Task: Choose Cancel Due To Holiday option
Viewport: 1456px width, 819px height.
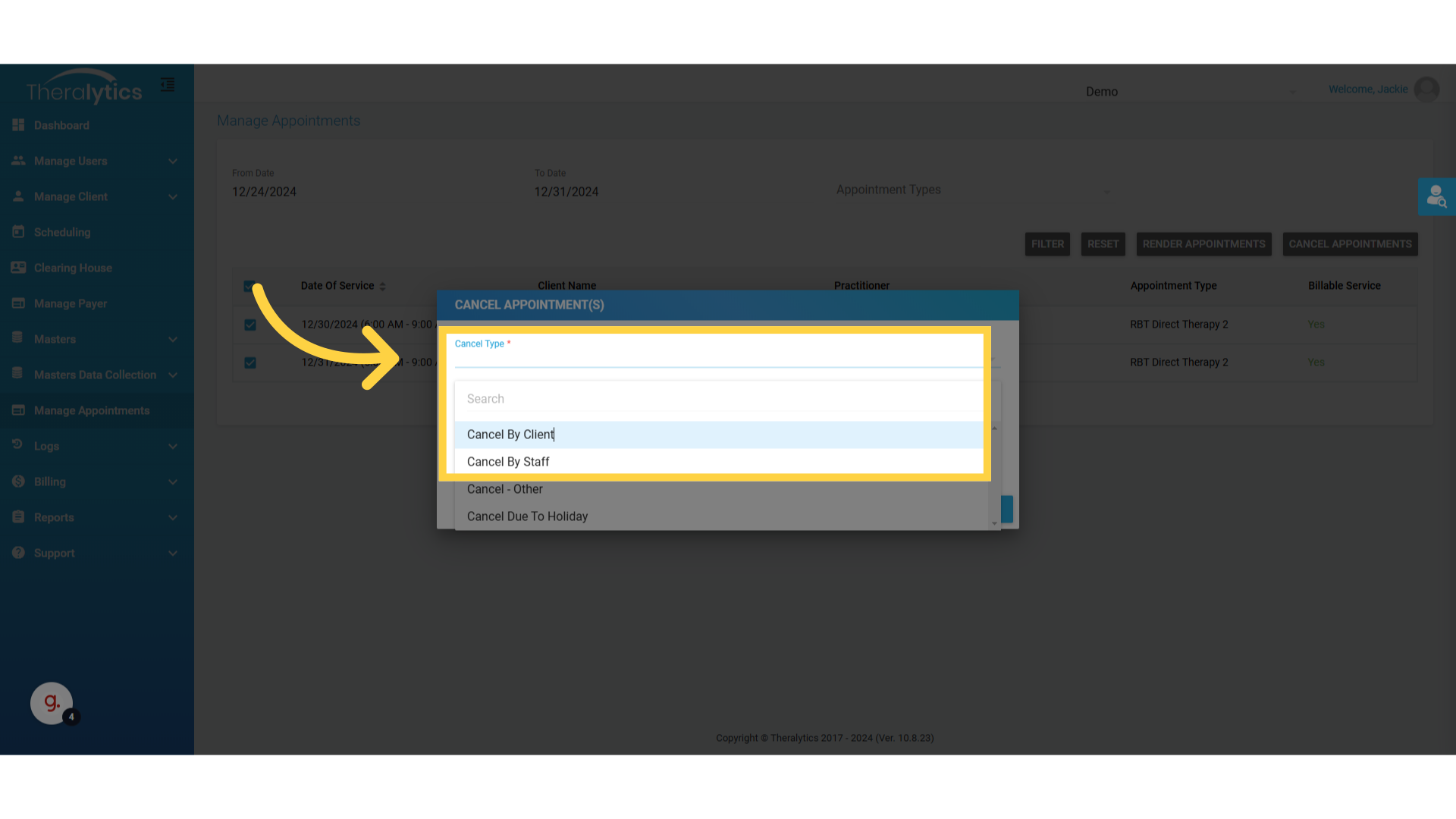Action: click(527, 516)
